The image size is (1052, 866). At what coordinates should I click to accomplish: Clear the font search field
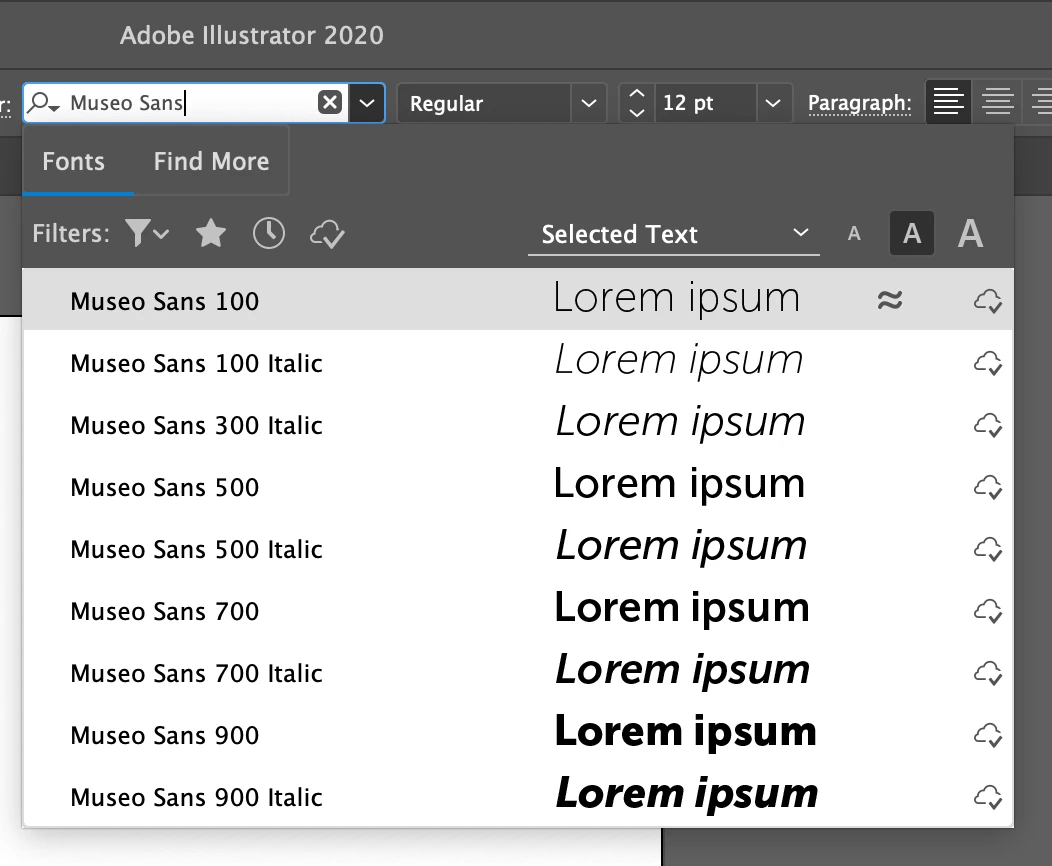point(329,103)
